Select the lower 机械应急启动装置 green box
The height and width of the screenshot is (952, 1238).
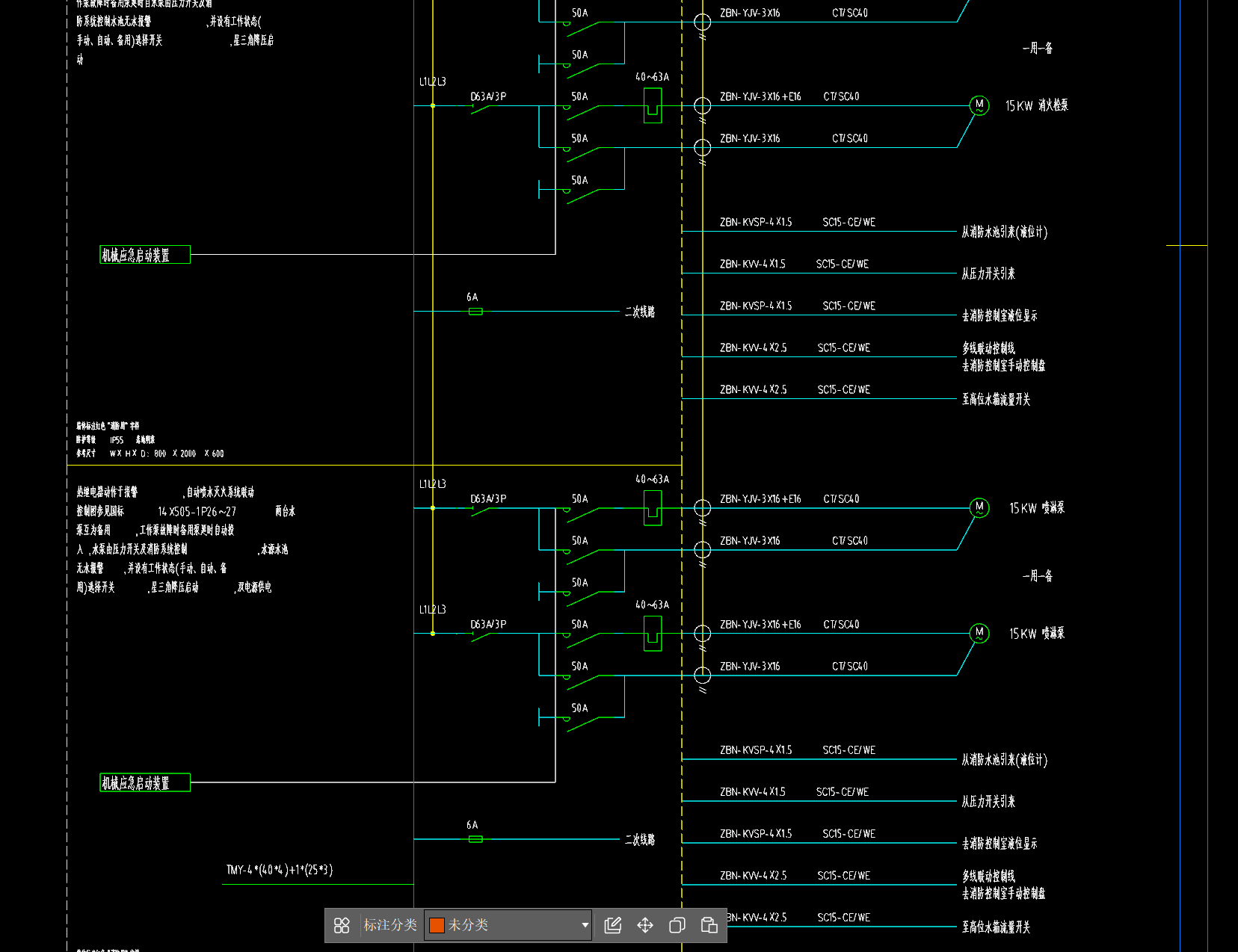coord(145,782)
